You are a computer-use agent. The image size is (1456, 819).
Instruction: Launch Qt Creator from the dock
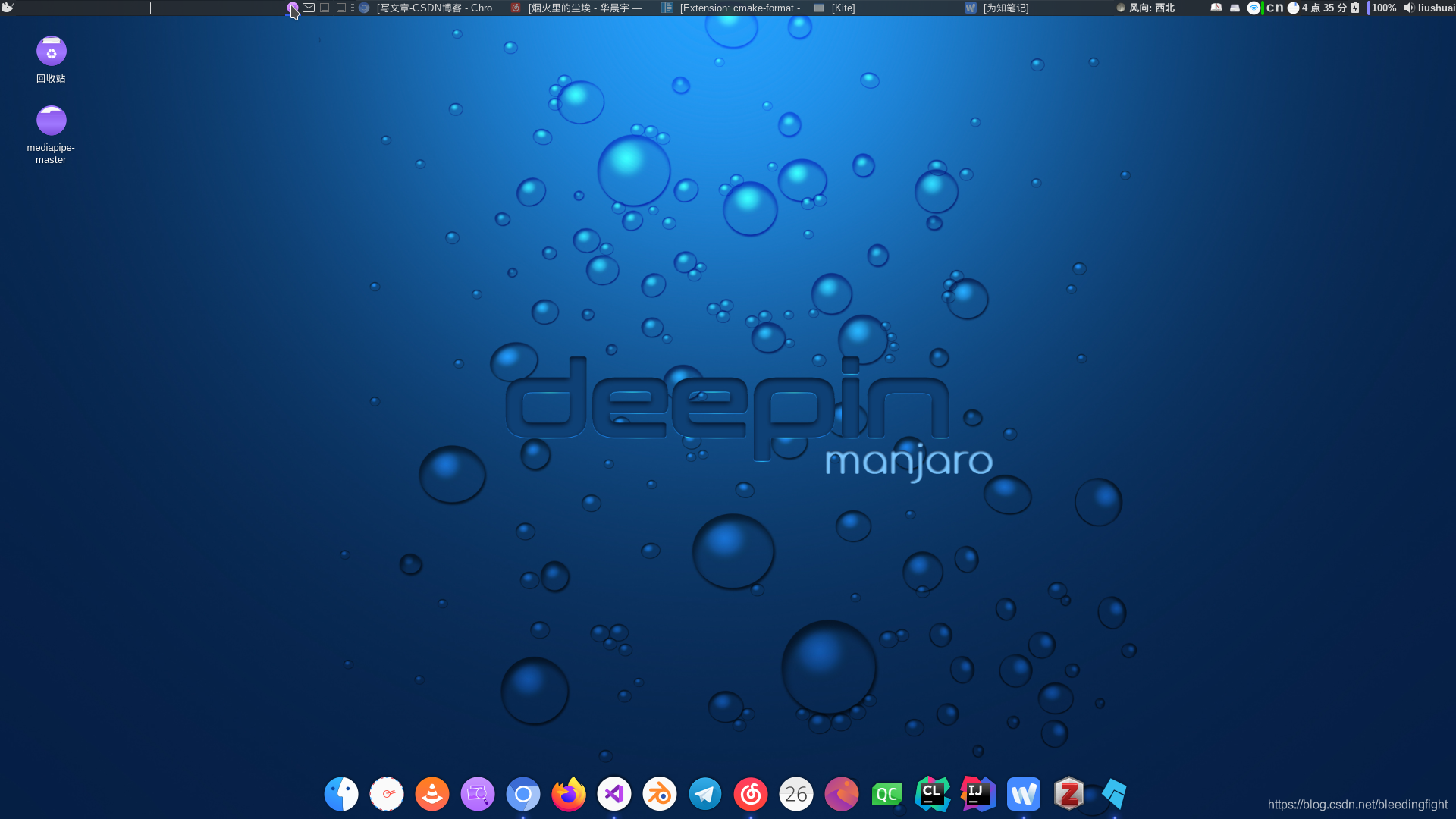(x=887, y=794)
